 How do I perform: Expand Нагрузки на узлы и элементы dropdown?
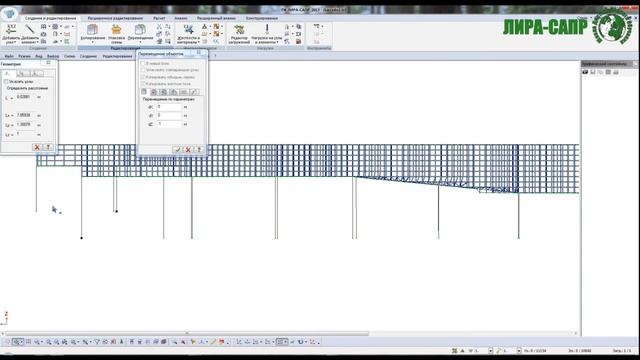[278, 42]
